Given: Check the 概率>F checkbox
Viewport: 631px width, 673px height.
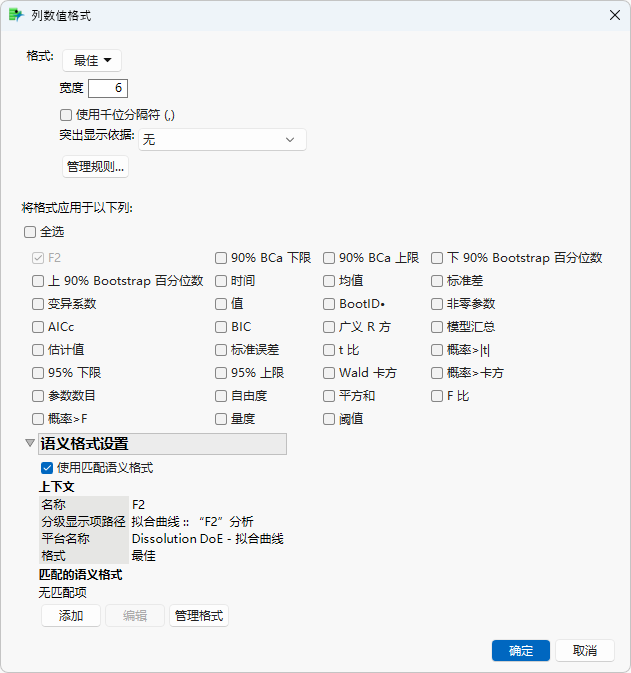Looking at the screenshot, I should [38, 419].
